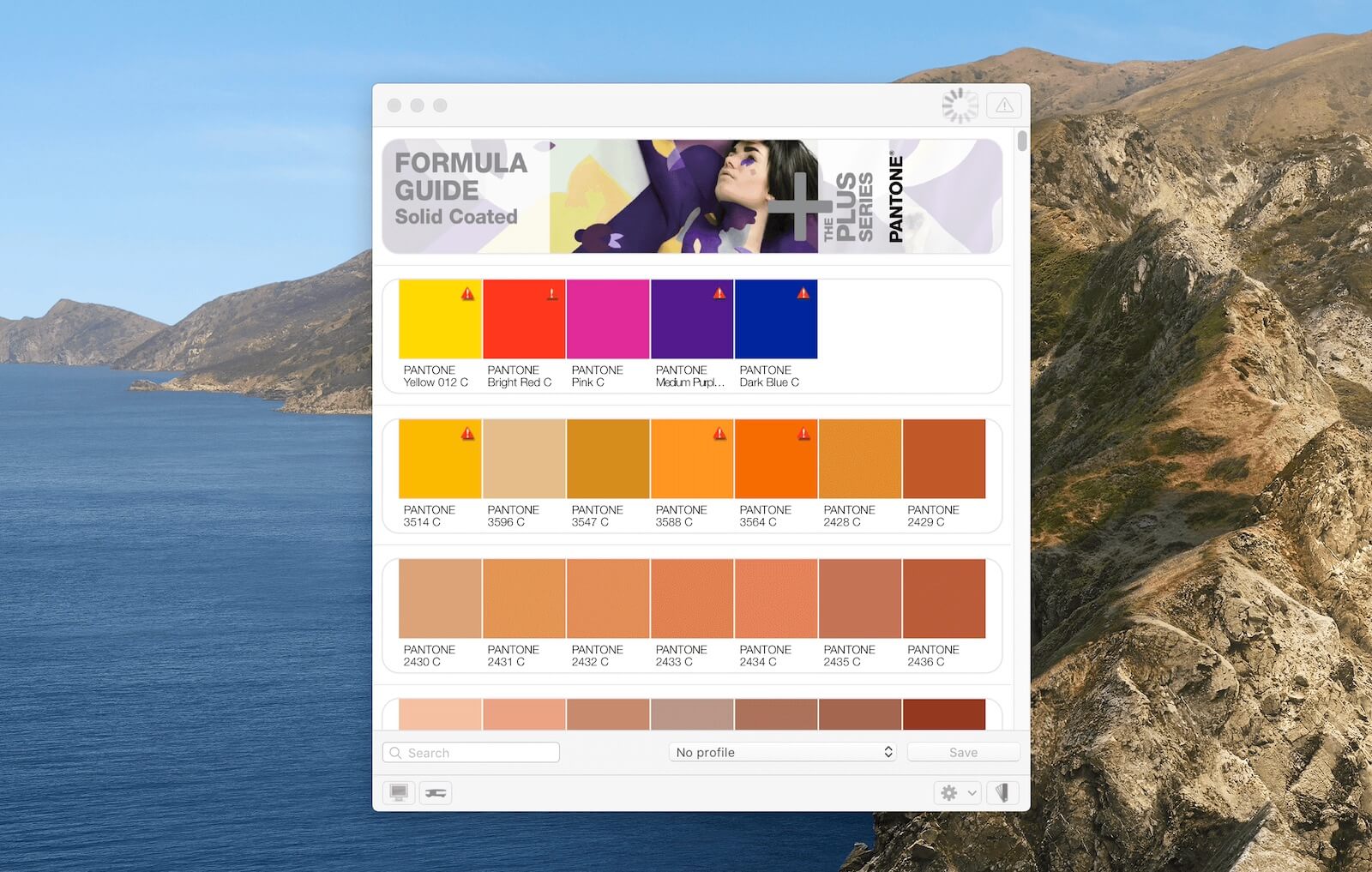
Task: Click the Save button
Action: click(x=963, y=752)
